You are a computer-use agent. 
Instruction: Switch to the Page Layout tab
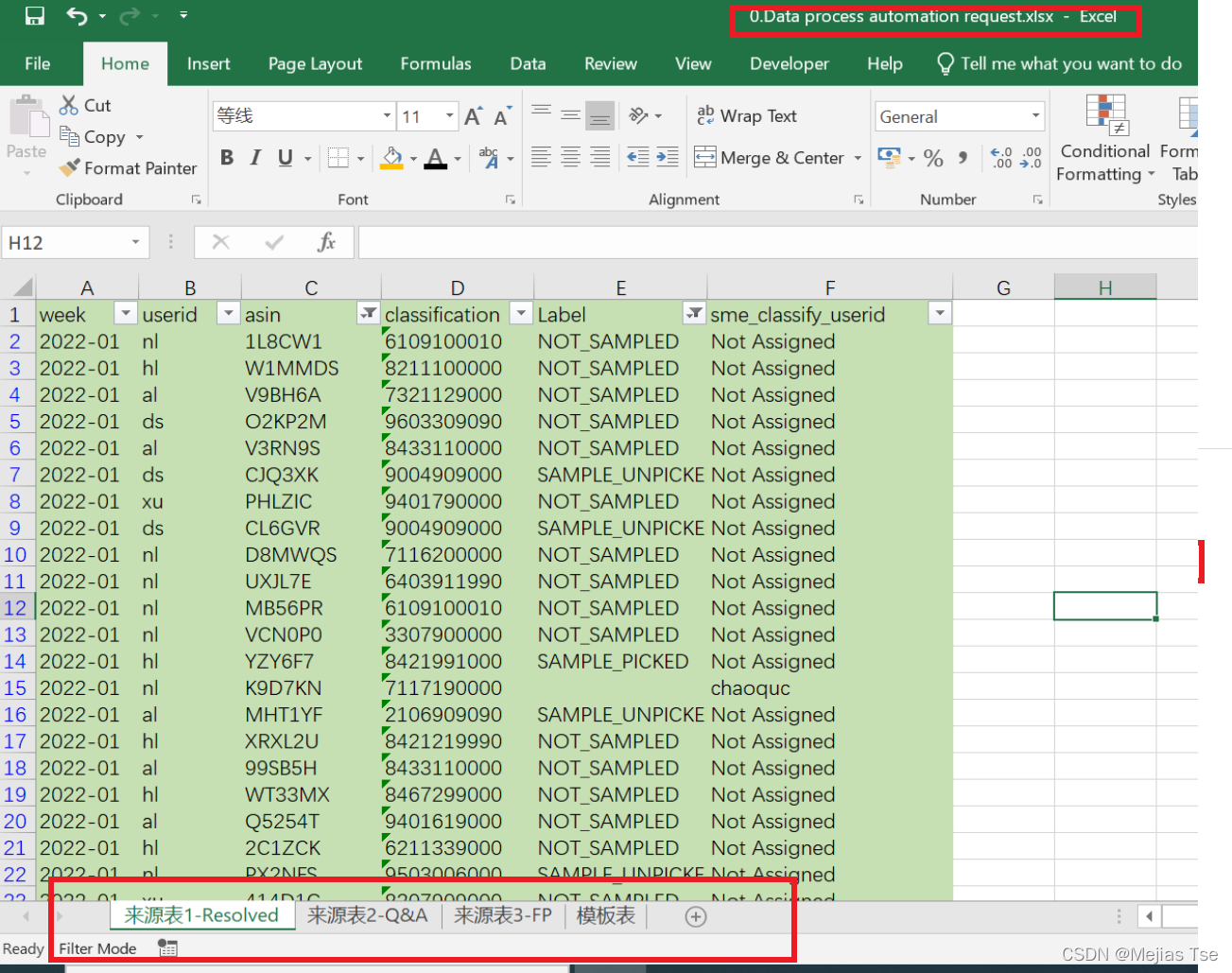(315, 63)
